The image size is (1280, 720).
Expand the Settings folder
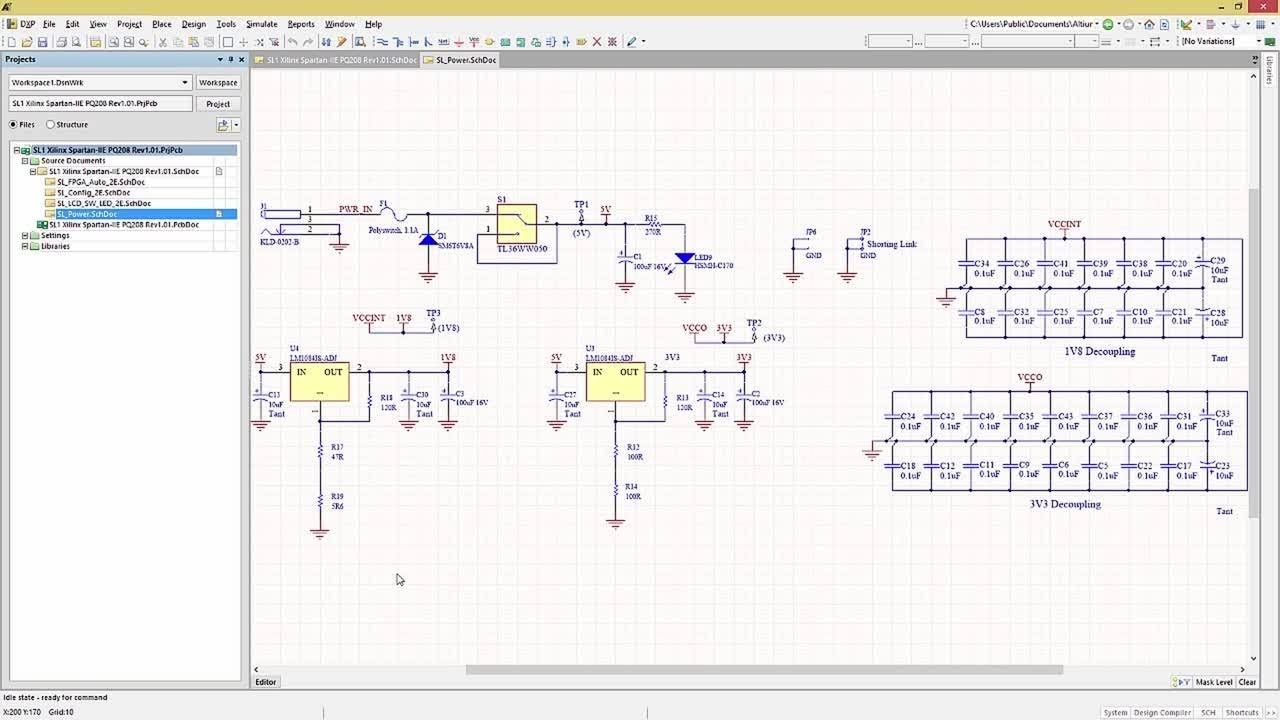(x=25, y=236)
